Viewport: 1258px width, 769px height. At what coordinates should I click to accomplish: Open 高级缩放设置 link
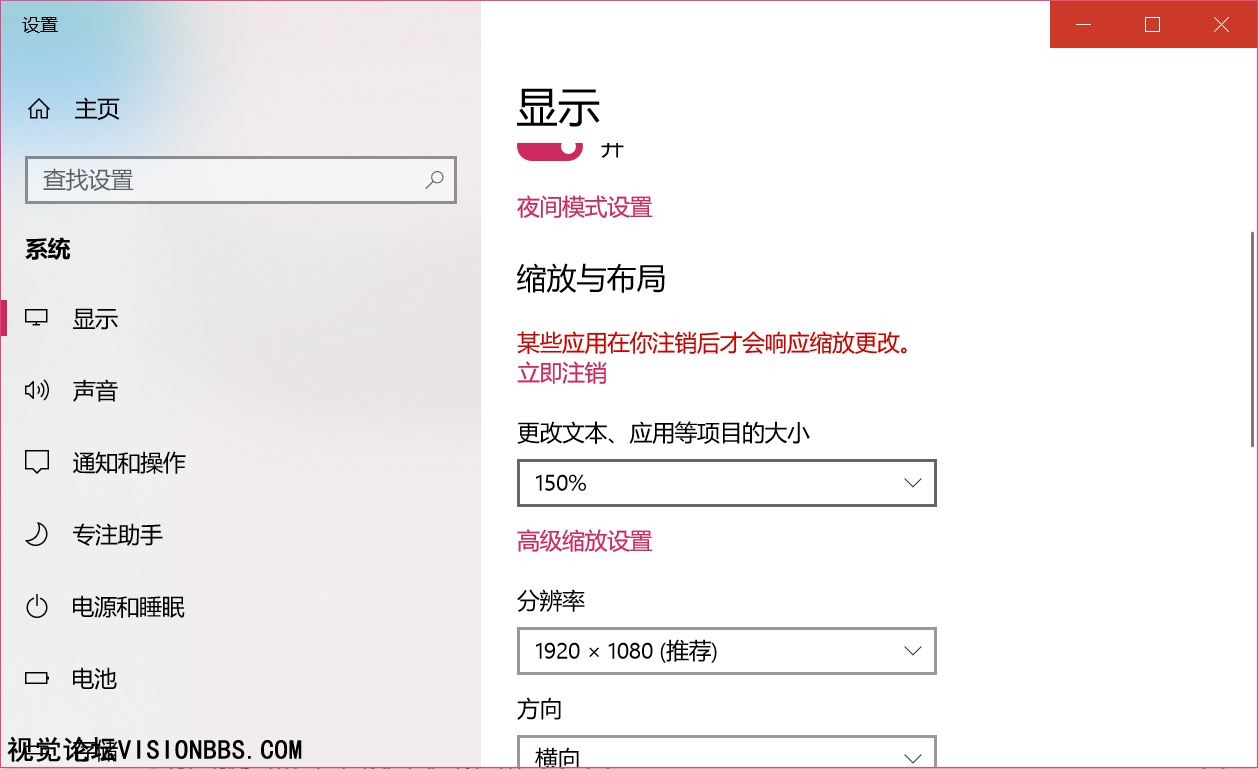point(584,541)
